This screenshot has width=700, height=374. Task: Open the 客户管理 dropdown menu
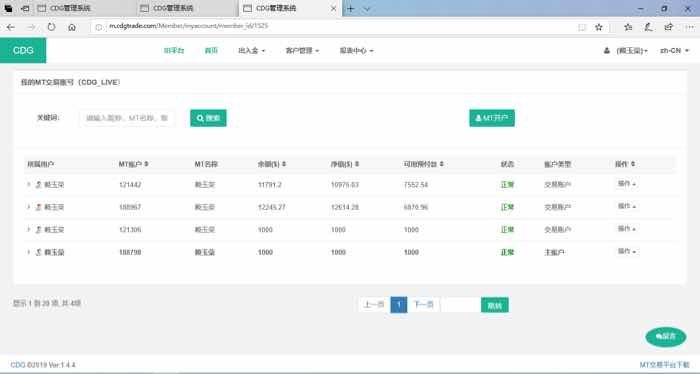point(302,51)
